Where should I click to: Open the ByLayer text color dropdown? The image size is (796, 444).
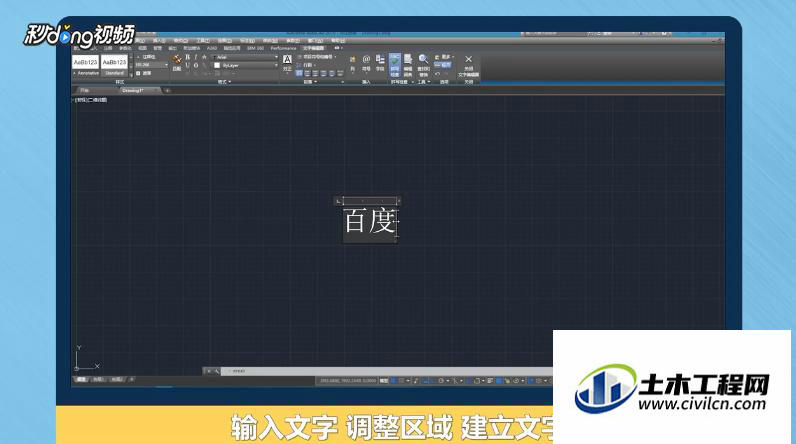click(x=246, y=65)
